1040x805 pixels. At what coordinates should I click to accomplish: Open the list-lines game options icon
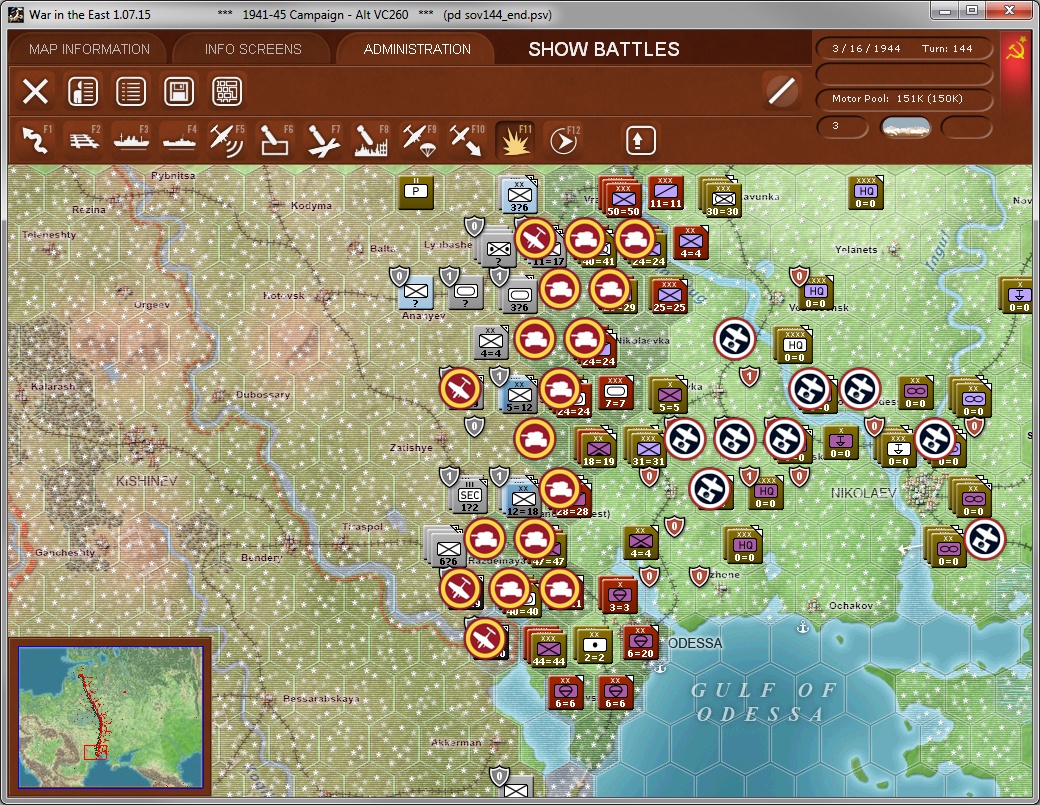point(131,92)
